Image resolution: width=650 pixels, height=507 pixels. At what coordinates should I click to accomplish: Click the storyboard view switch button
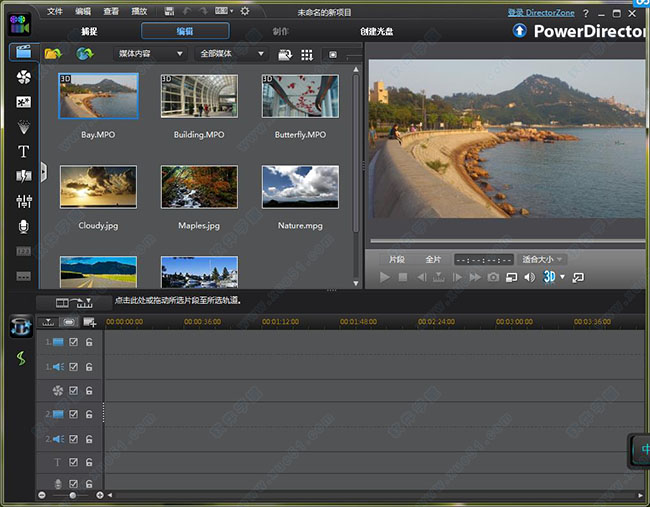(x=69, y=322)
